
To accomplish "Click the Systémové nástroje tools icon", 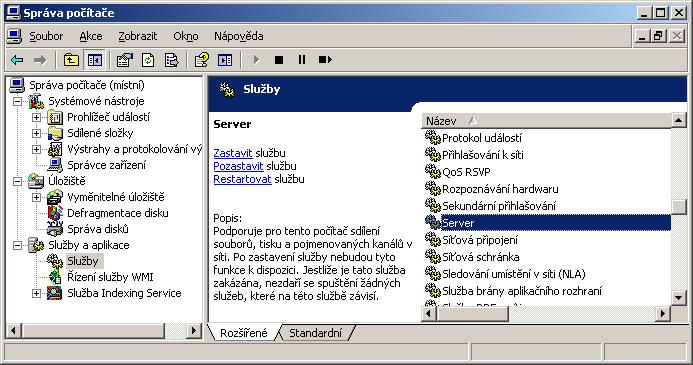I will (36, 102).
